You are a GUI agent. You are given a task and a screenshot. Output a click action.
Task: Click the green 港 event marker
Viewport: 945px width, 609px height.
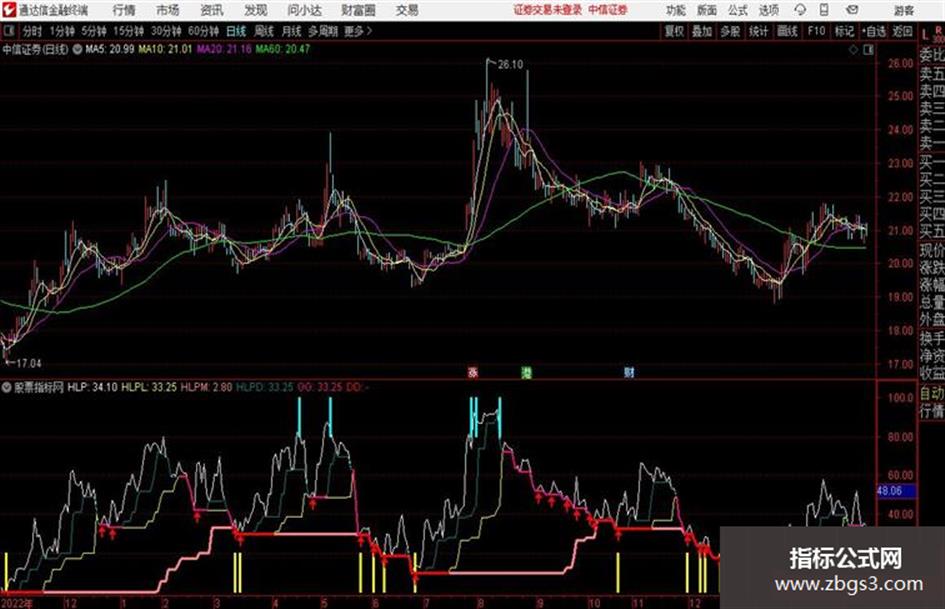click(x=527, y=372)
